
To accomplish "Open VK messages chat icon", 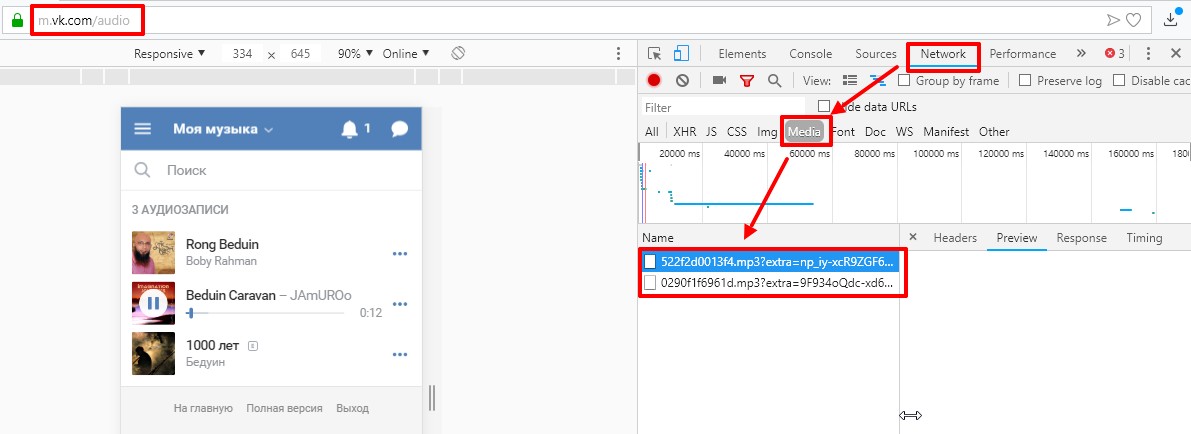I will 400,129.
